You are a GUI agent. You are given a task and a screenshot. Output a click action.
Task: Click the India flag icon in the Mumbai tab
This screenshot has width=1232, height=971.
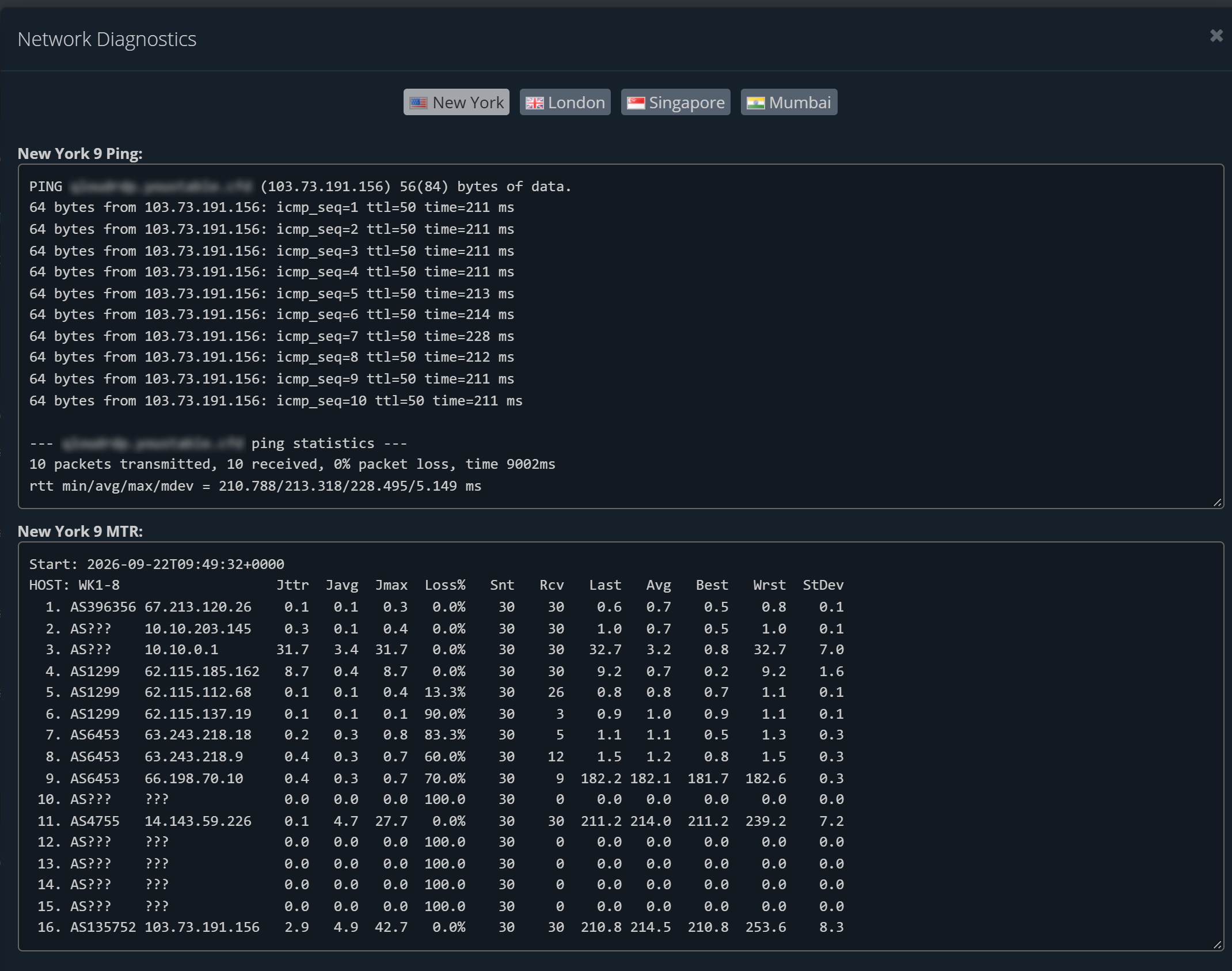coord(755,103)
